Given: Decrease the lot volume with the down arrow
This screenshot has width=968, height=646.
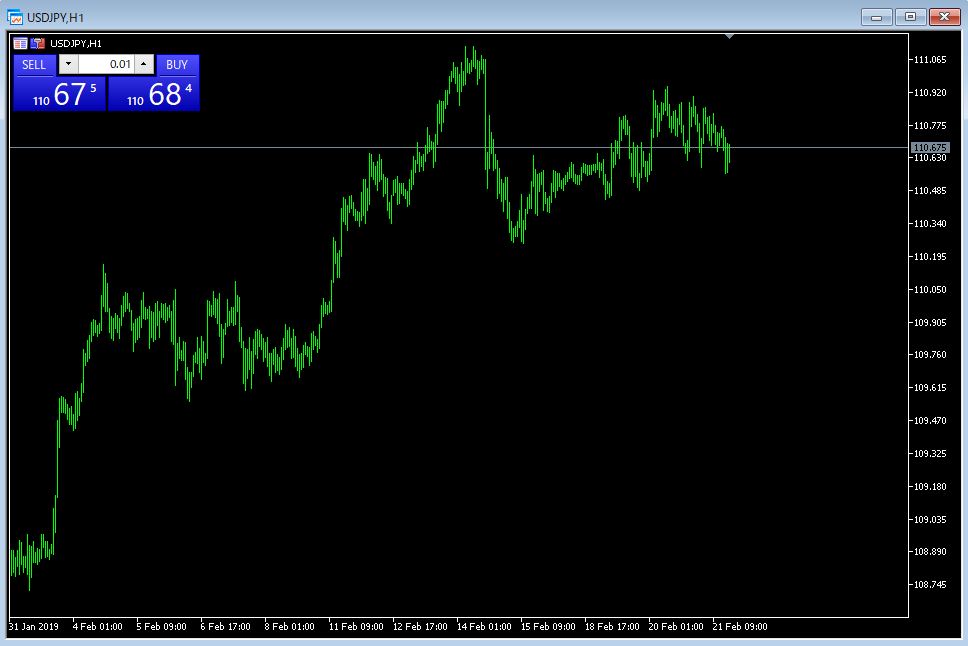Looking at the screenshot, I should click(69, 64).
